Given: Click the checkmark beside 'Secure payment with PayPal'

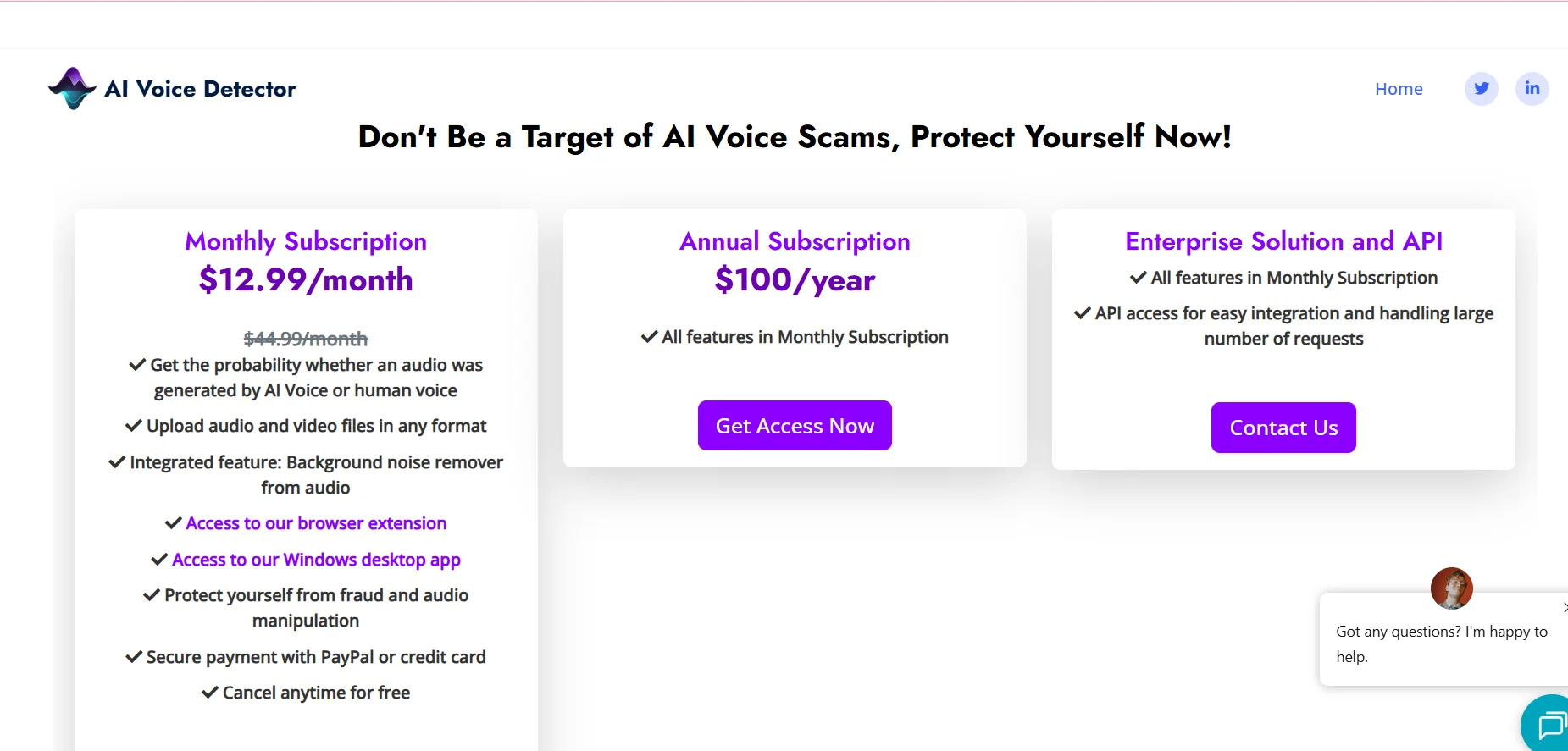Looking at the screenshot, I should [x=133, y=656].
